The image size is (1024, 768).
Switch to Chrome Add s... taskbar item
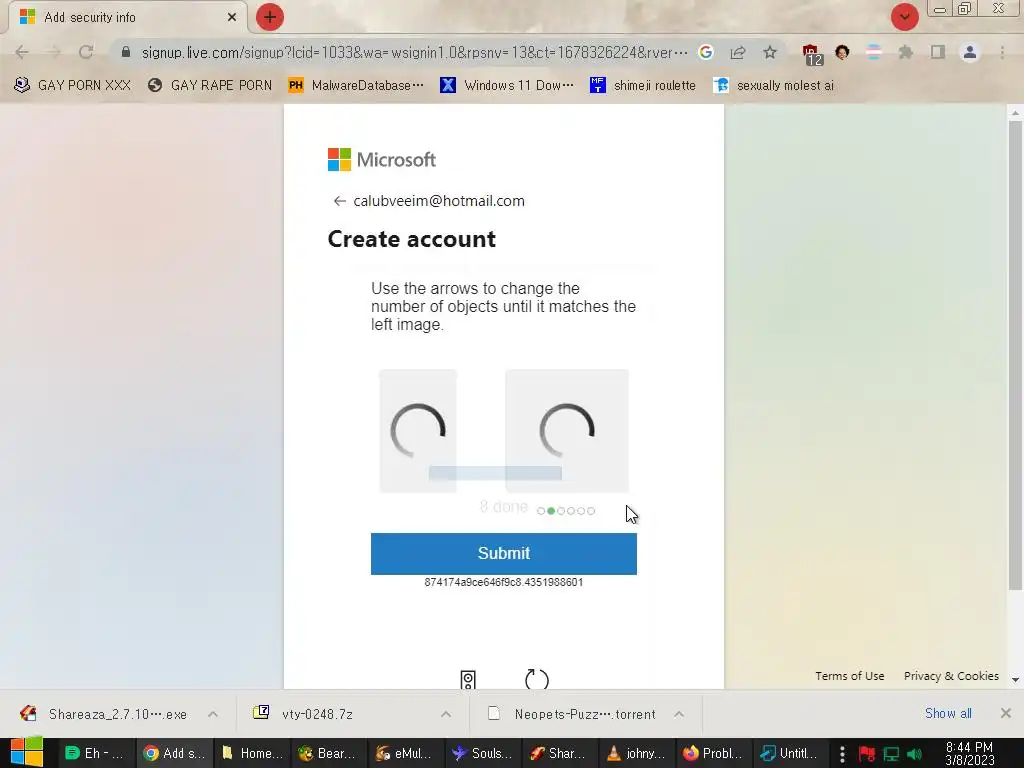click(x=174, y=753)
